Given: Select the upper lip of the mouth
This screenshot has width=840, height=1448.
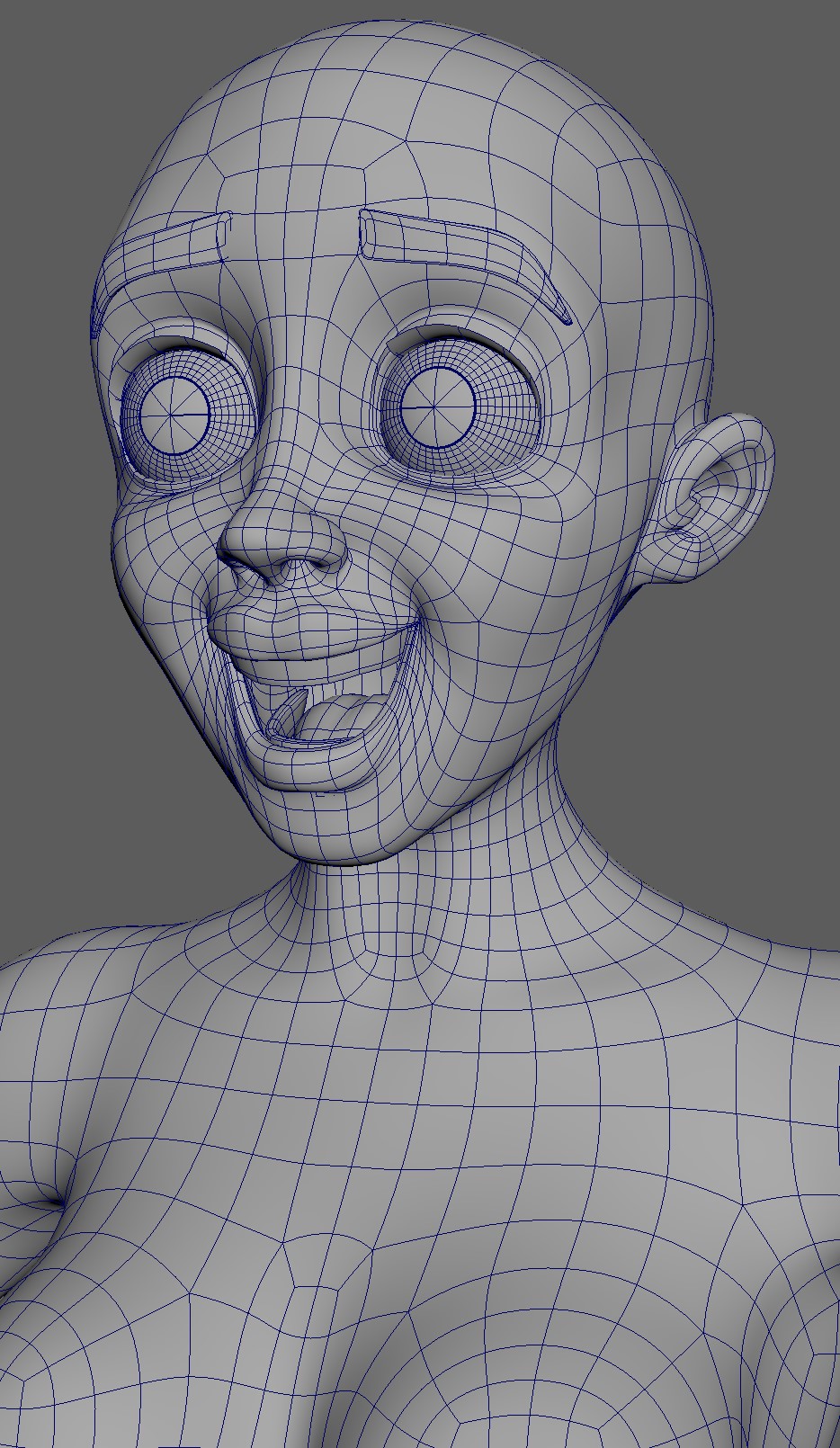Looking at the screenshot, I should tap(313, 633).
